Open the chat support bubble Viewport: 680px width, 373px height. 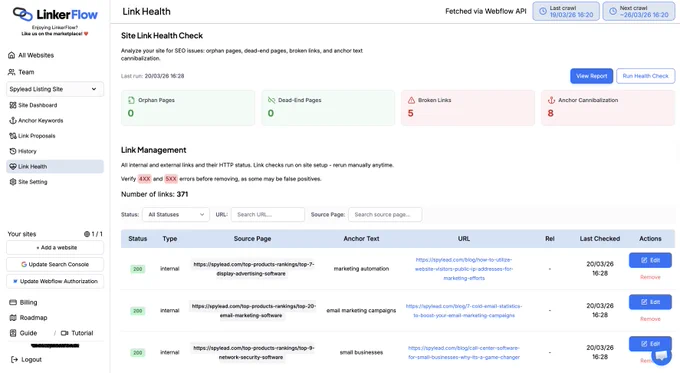661,356
